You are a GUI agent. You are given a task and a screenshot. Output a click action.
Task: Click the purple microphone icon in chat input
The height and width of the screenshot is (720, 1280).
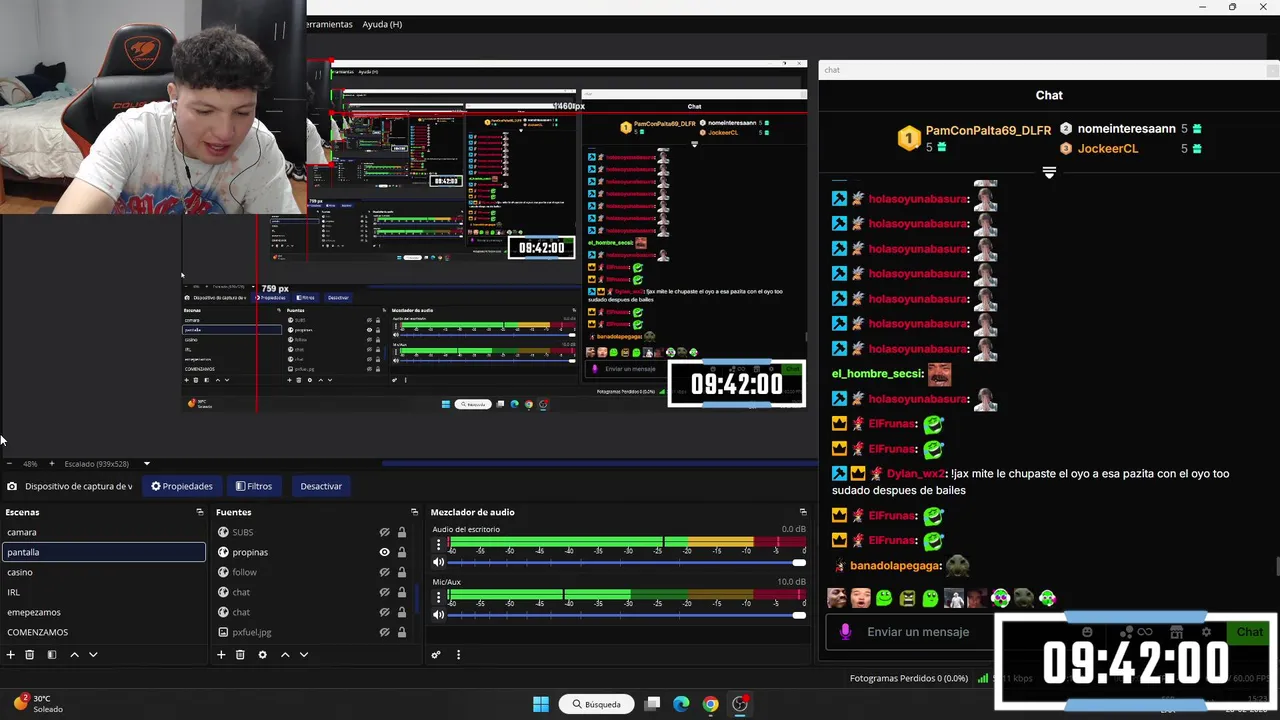pyautogui.click(x=845, y=632)
